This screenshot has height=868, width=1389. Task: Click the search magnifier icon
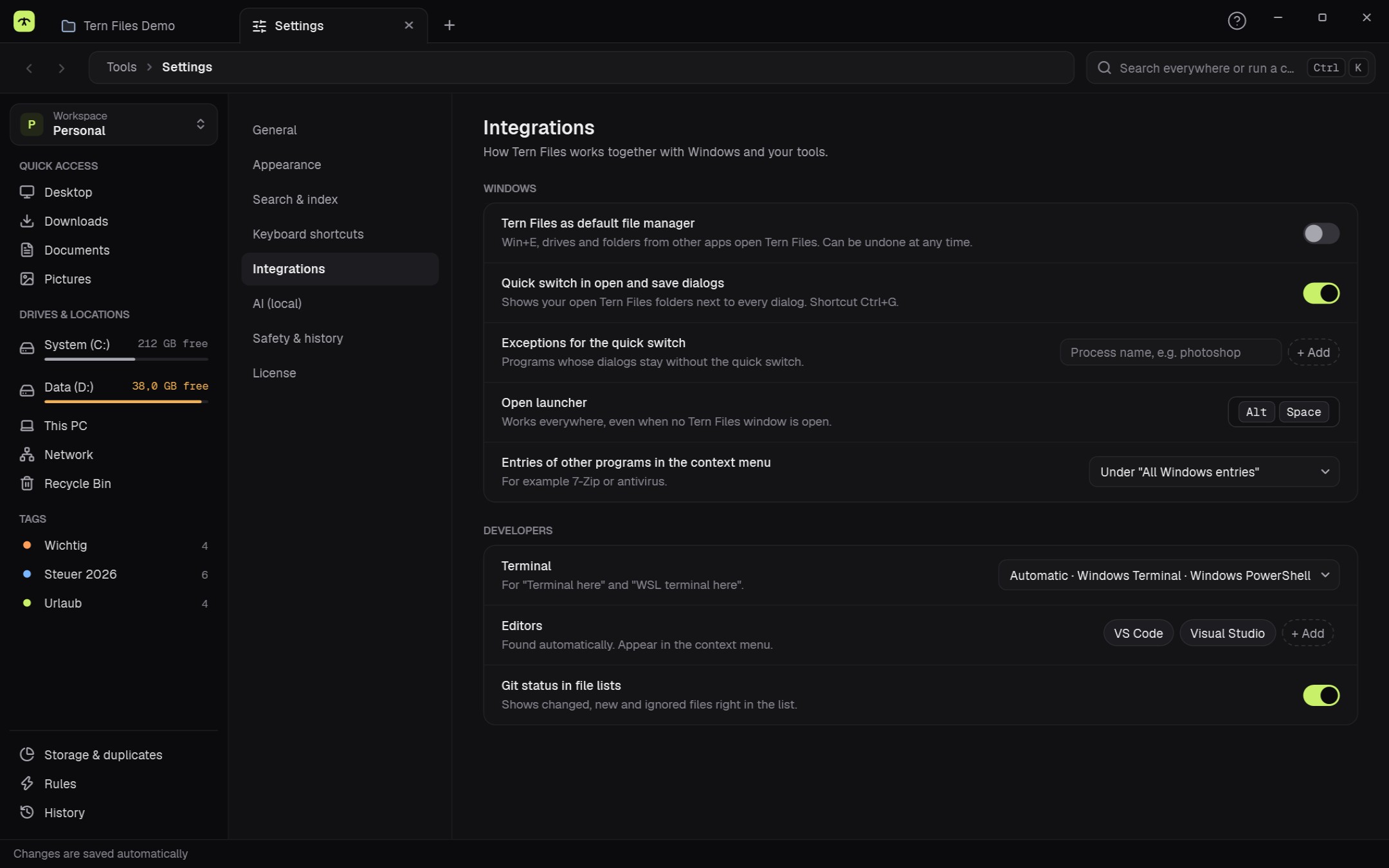[1104, 68]
